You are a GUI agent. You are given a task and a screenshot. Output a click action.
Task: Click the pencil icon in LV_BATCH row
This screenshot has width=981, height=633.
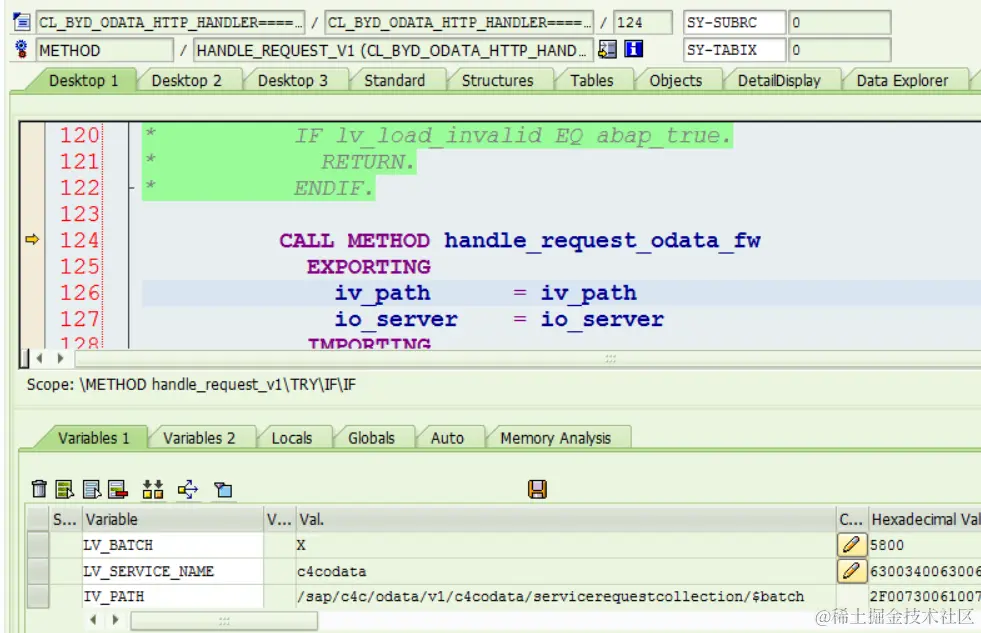851,545
